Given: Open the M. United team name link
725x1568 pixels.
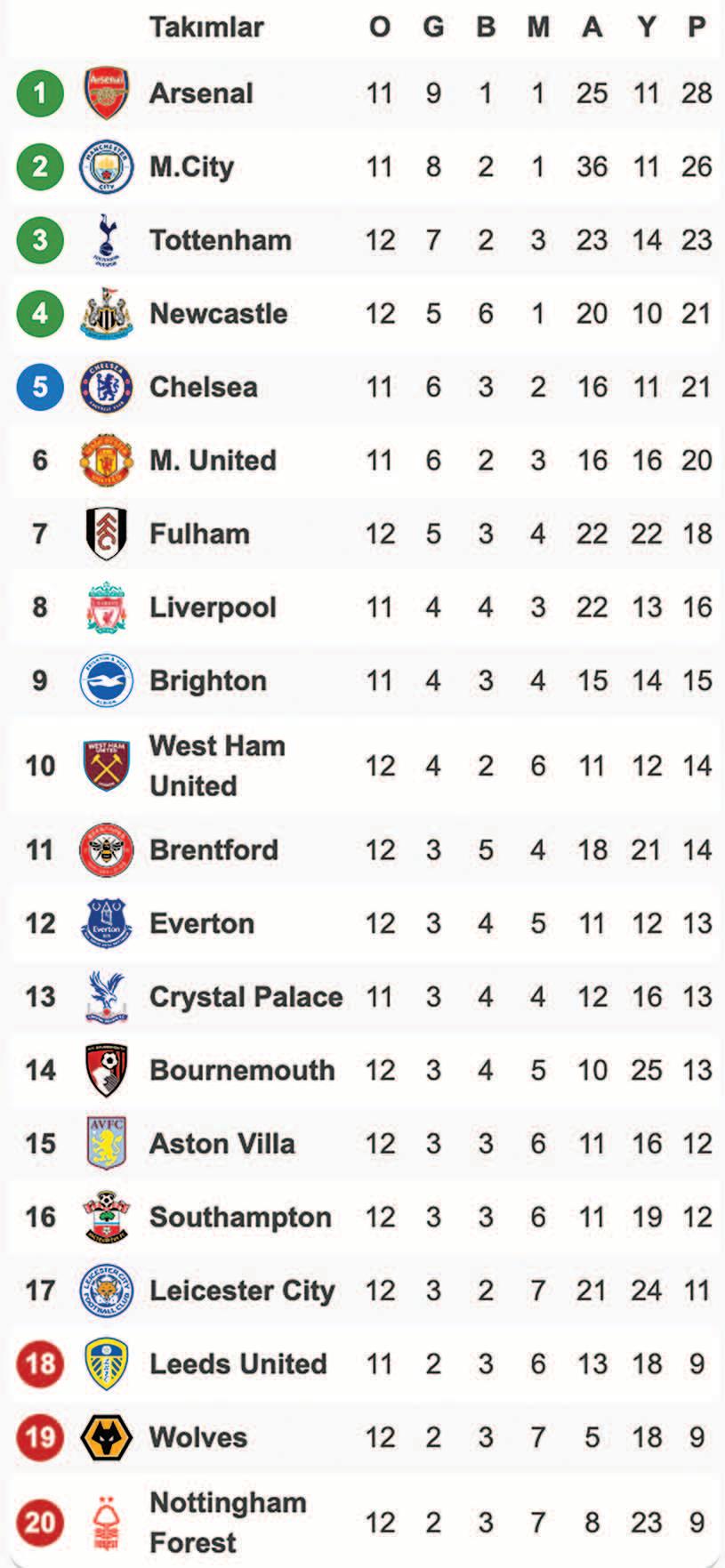Looking at the screenshot, I should [x=213, y=461].
